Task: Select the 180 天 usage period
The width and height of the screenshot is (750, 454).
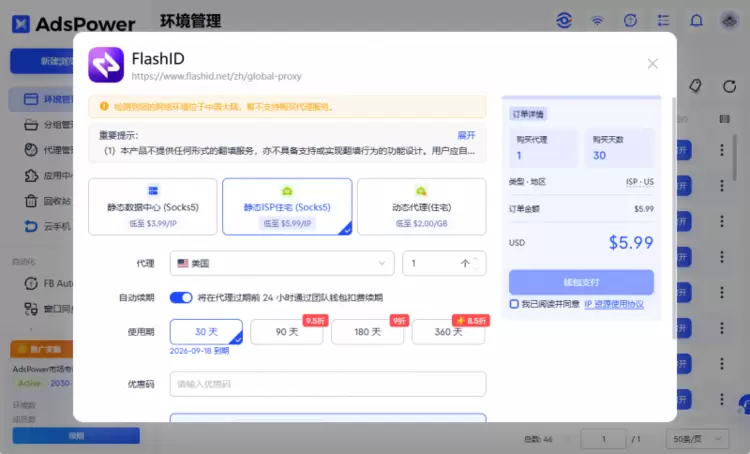Action: [x=367, y=332]
